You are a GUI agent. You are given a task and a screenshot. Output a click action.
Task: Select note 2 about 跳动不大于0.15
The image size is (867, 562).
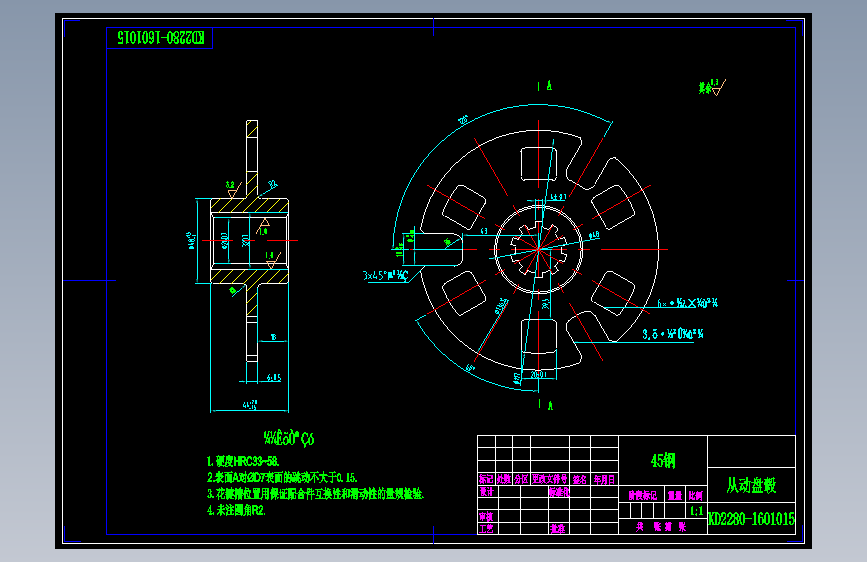pyautogui.click(x=282, y=477)
